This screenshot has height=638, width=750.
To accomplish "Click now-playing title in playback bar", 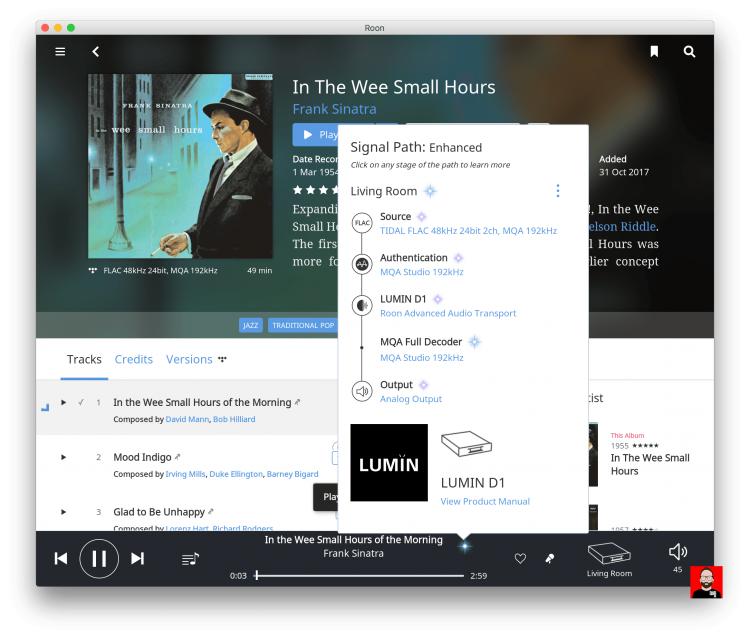I will (x=353, y=539).
